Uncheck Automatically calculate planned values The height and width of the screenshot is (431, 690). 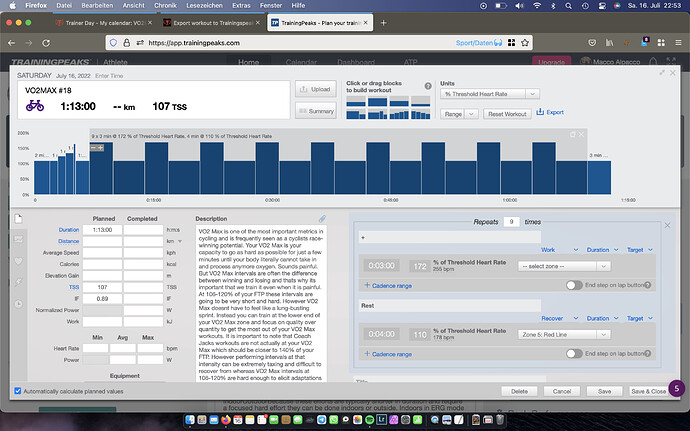click(x=18, y=391)
